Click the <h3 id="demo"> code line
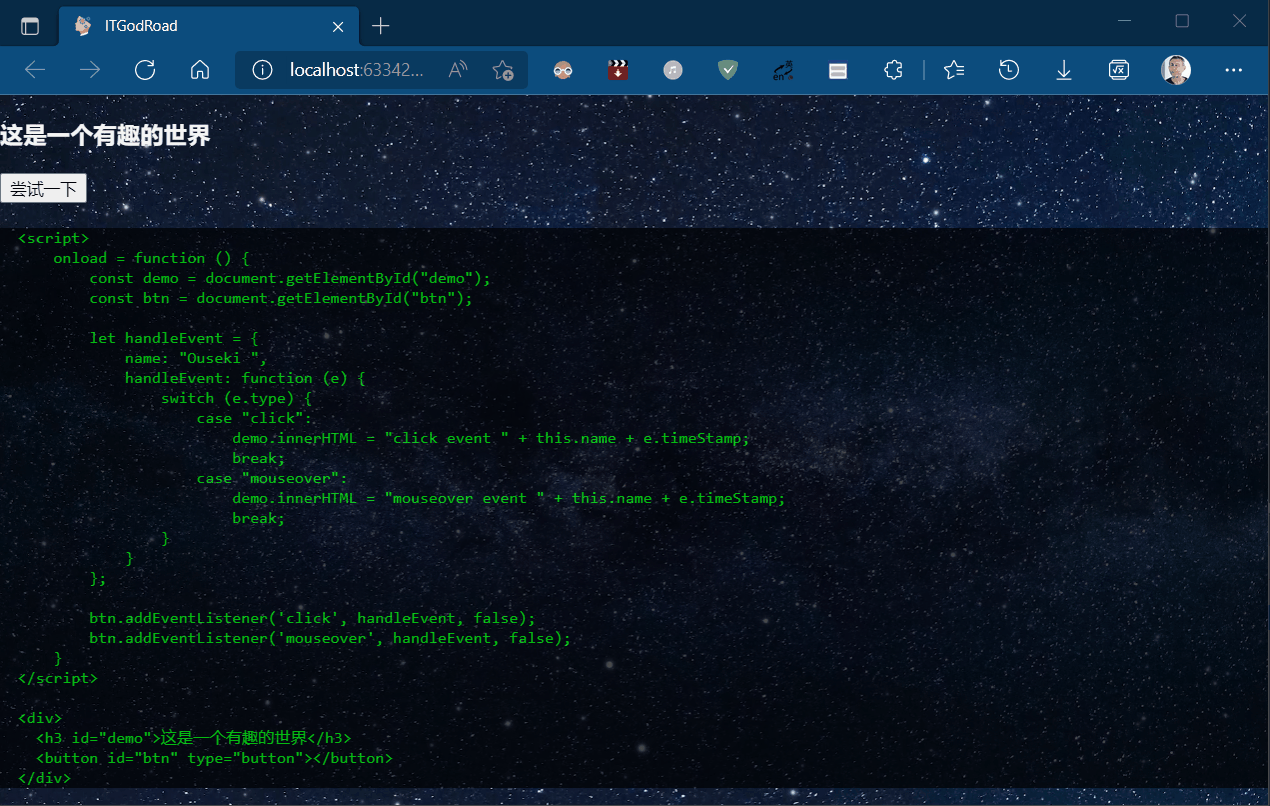 pos(194,738)
